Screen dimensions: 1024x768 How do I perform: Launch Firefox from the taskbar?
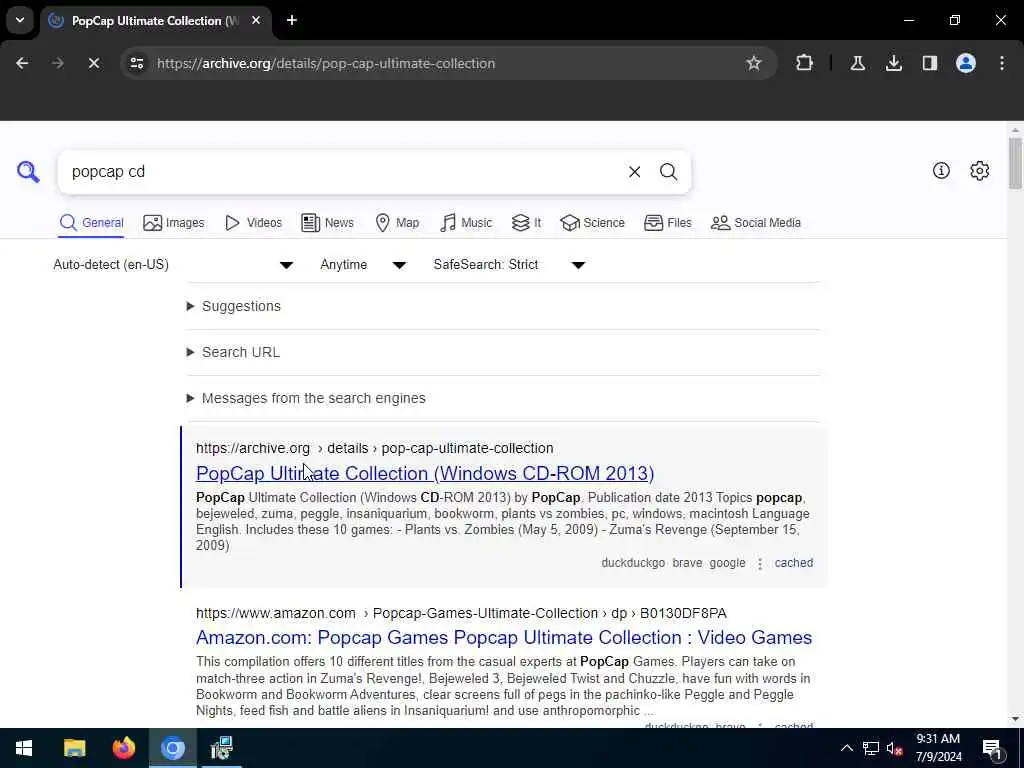click(x=123, y=748)
